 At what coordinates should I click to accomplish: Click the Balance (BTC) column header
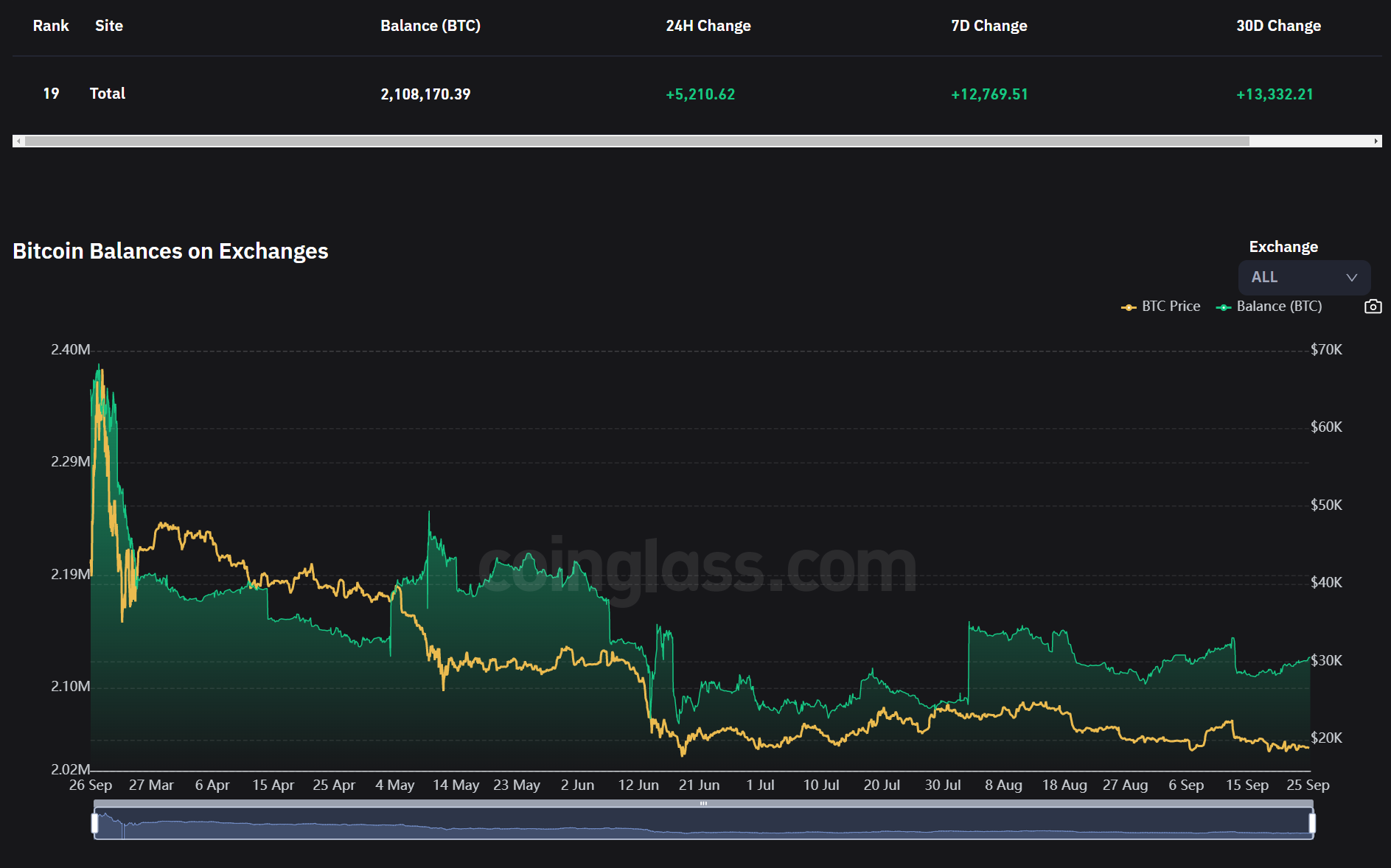point(430,25)
